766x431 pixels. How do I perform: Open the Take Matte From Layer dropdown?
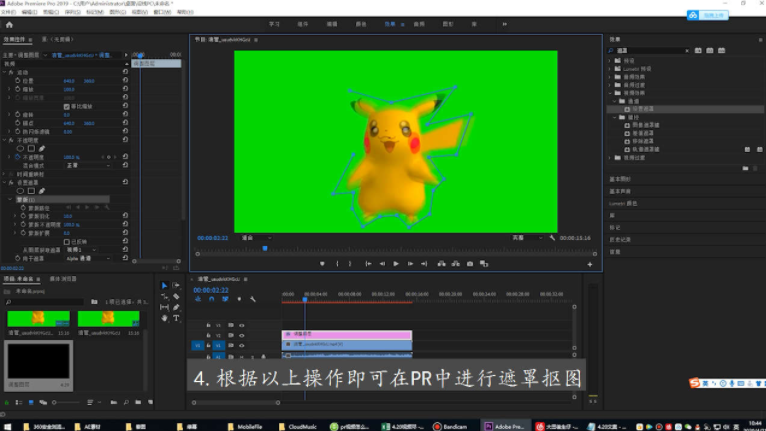[x=82, y=250]
